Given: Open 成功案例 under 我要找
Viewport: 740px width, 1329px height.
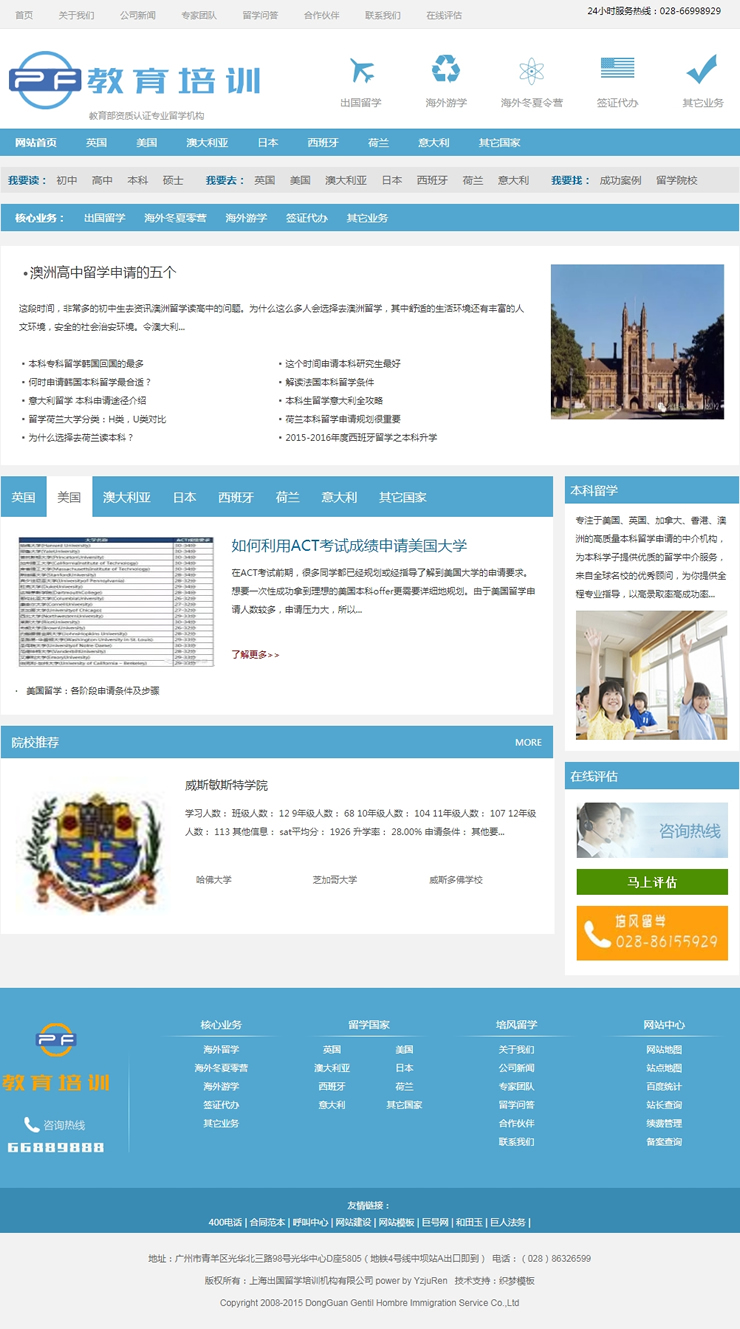Looking at the screenshot, I should 620,181.
